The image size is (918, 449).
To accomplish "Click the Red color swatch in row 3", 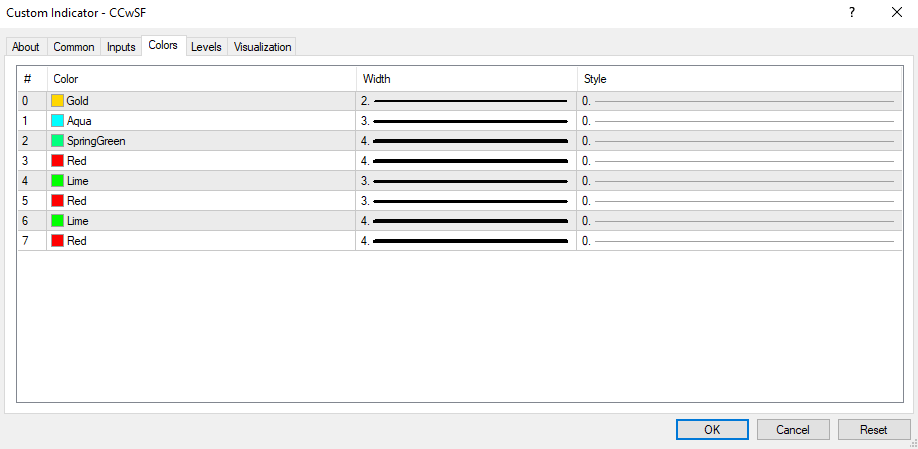I will coord(58,161).
